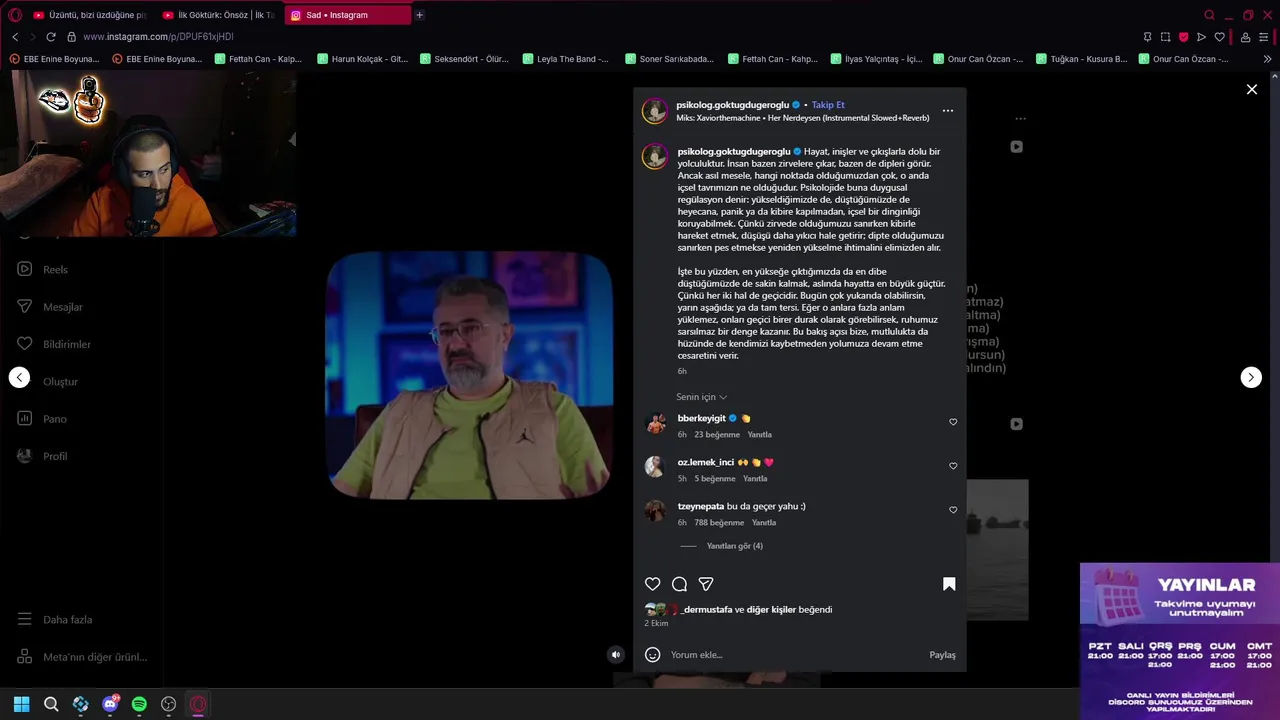This screenshot has width=1280, height=720.
Task: Like tzeynepata's comment
Action: 953,510
